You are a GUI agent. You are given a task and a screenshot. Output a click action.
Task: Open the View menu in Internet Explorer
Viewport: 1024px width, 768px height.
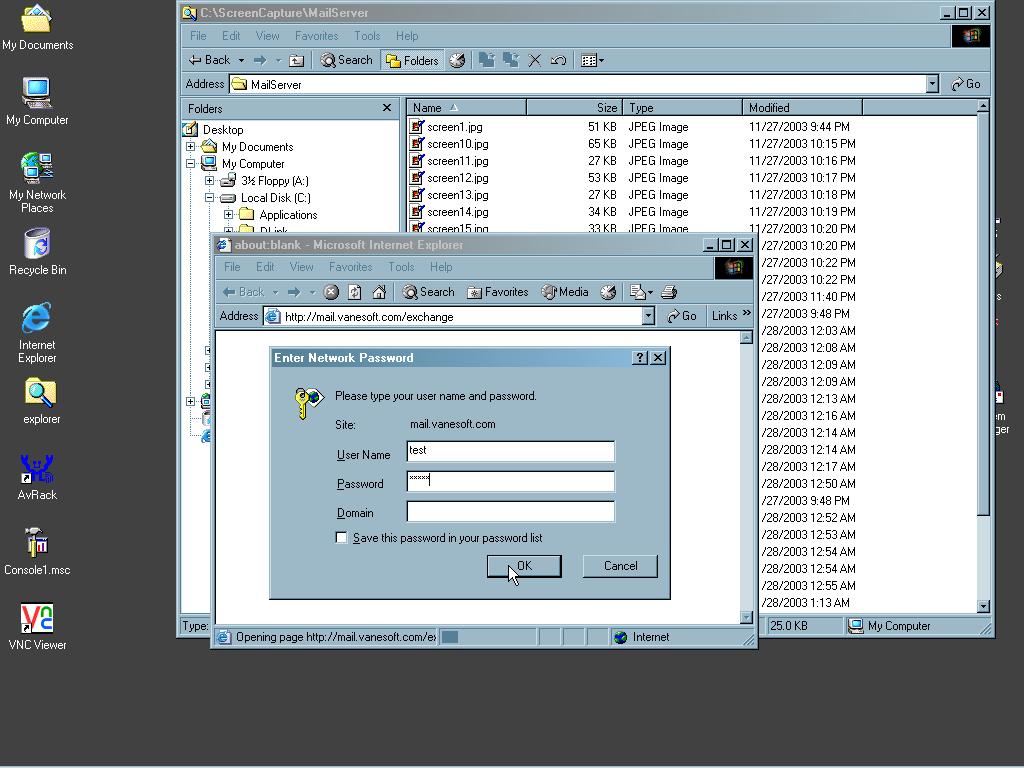(x=302, y=267)
